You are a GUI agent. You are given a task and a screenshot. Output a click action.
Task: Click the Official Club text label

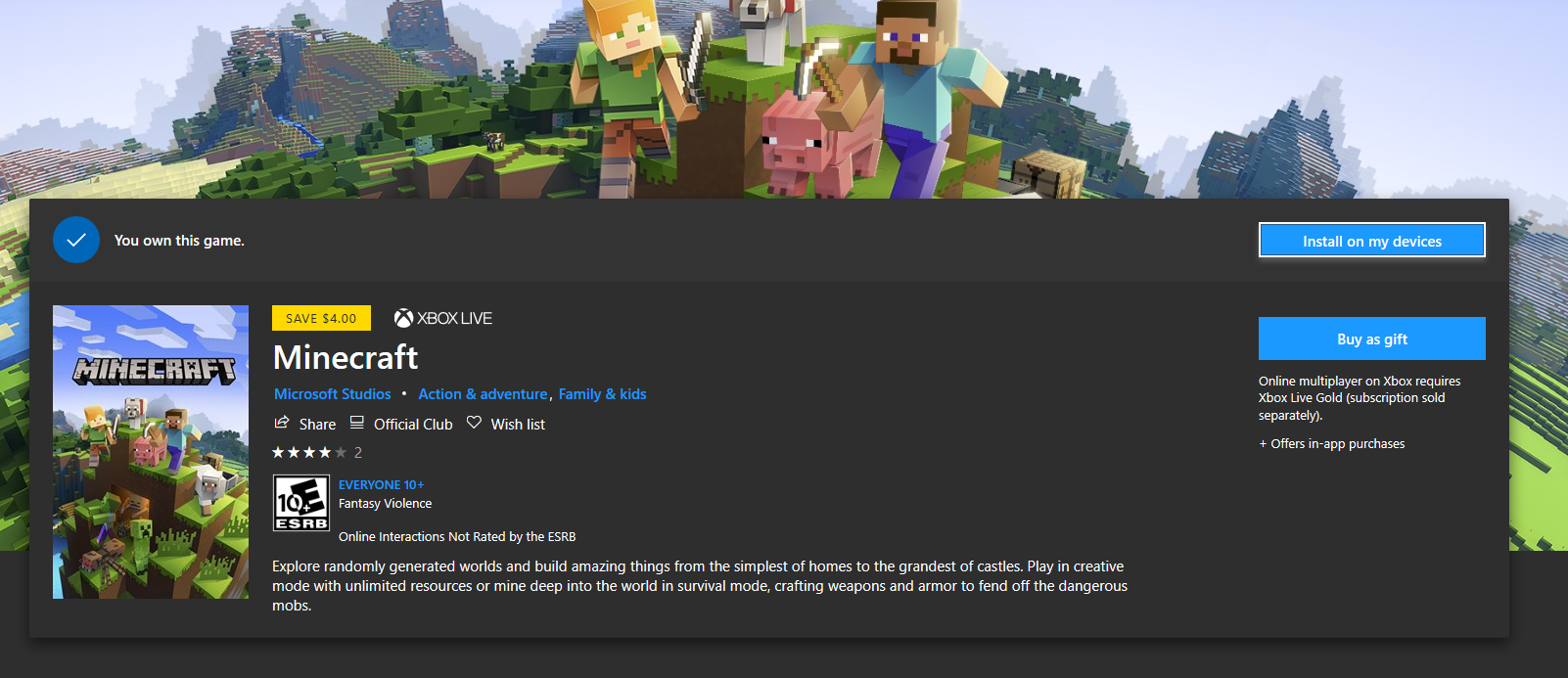[413, 424]
